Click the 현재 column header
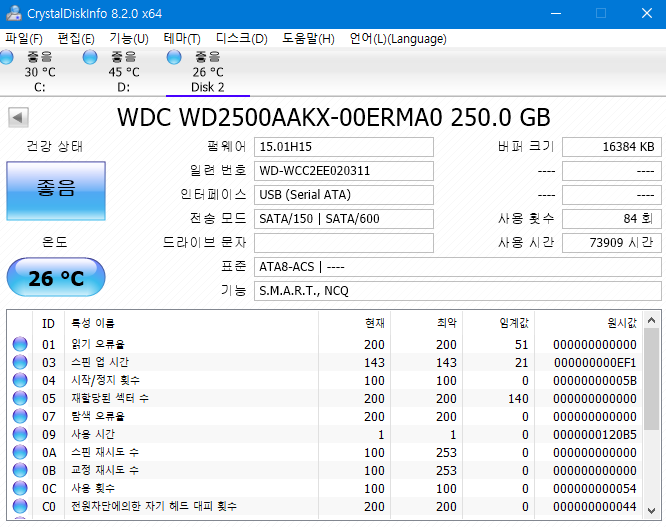The image size is (666, 527). click(x=354, y=324)
